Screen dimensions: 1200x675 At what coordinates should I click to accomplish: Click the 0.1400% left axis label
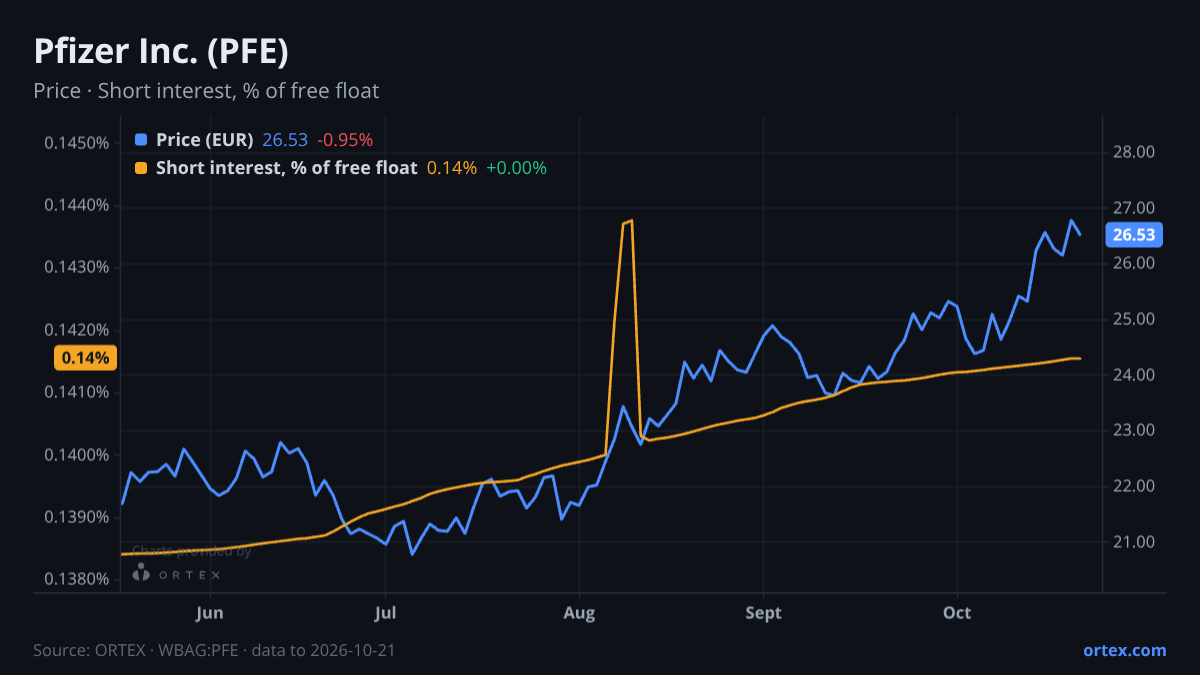(76, 455)
